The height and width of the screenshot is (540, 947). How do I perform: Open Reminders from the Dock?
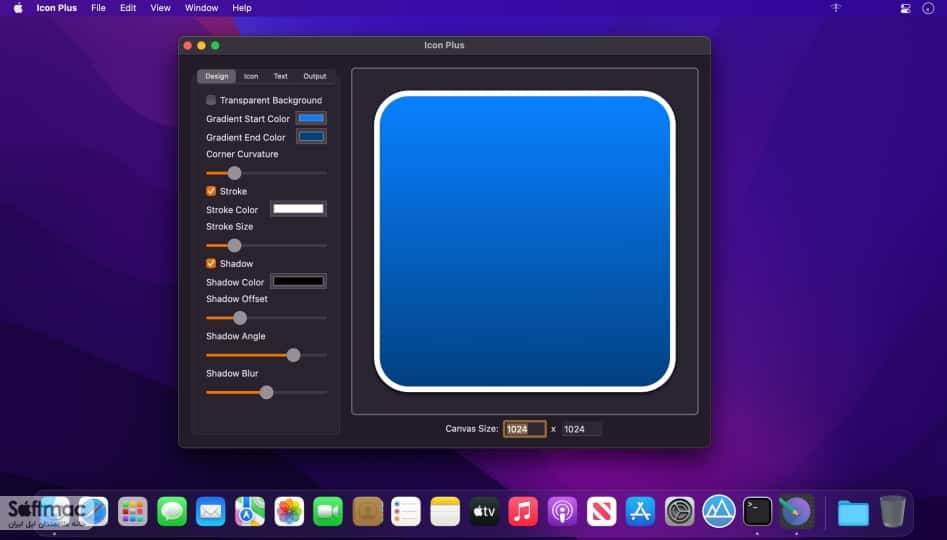406,512
